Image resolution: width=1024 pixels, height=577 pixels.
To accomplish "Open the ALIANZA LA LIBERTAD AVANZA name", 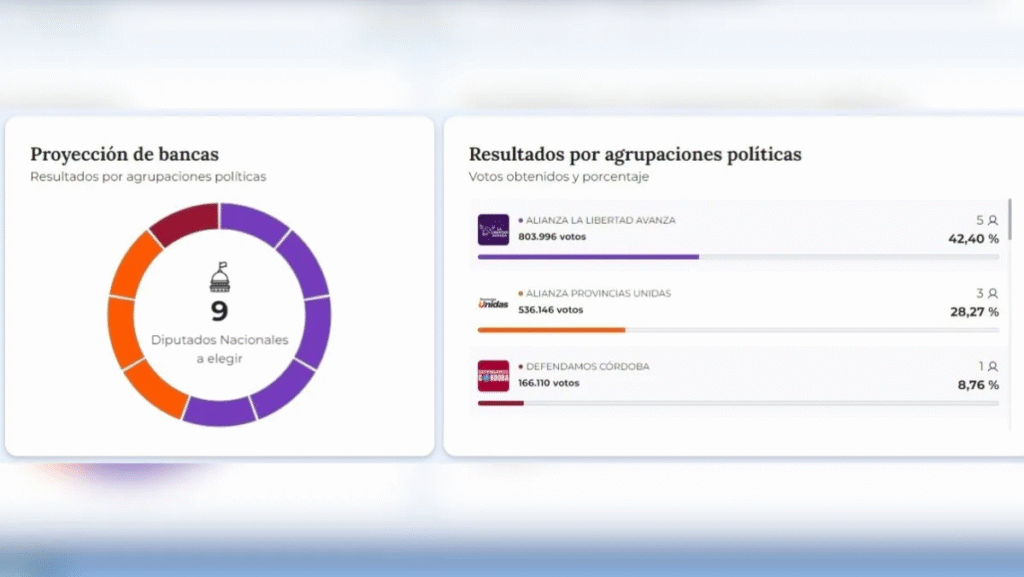I will 600,220.
